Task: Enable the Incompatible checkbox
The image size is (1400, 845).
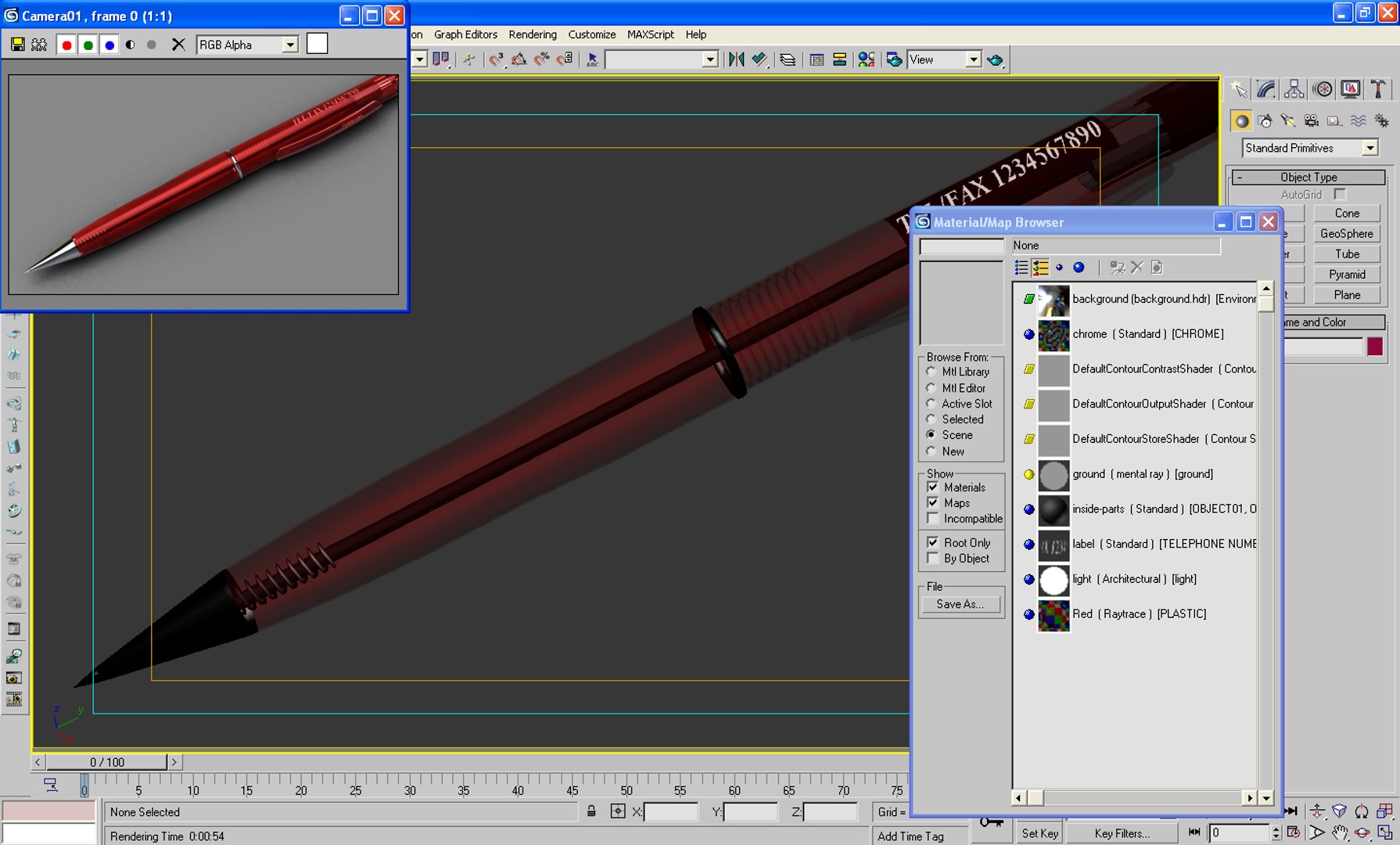Action: point(933,518)
